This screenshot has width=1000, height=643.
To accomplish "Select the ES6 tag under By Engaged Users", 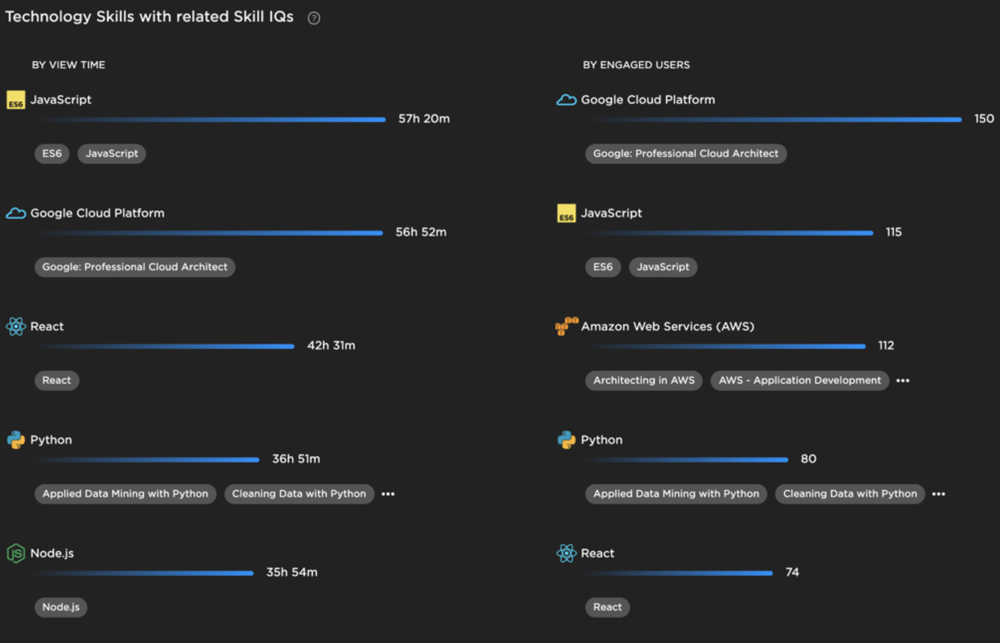I will 603,267.
